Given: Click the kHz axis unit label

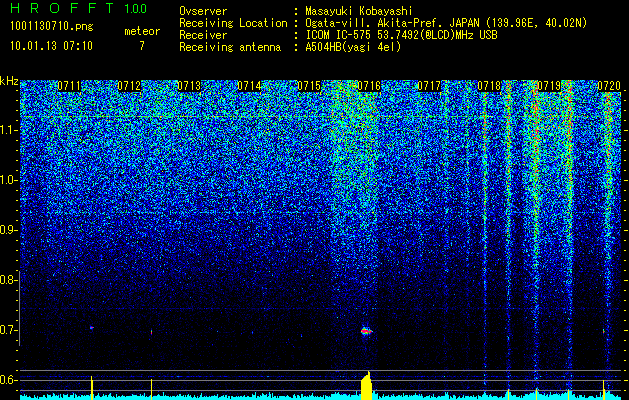Looking at the screenshot, I should 9,81.
